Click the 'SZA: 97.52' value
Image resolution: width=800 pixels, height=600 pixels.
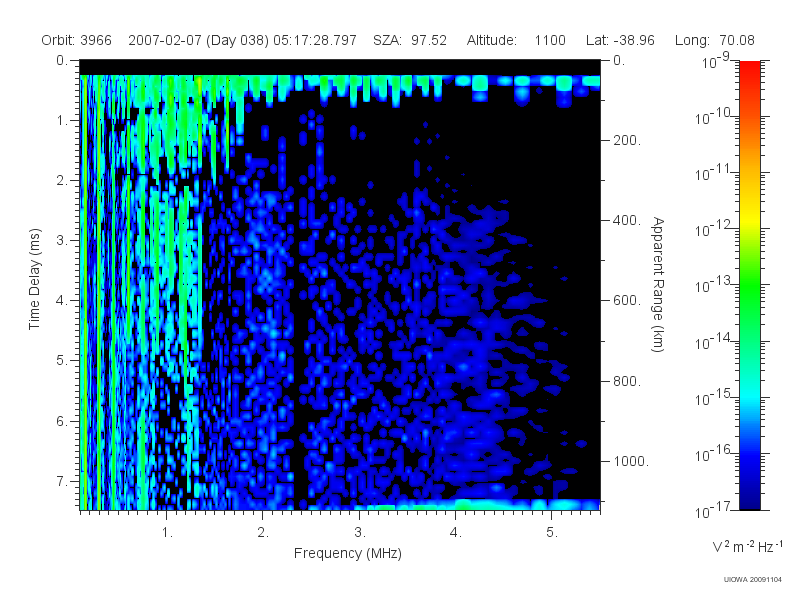[x=410, y=40]
